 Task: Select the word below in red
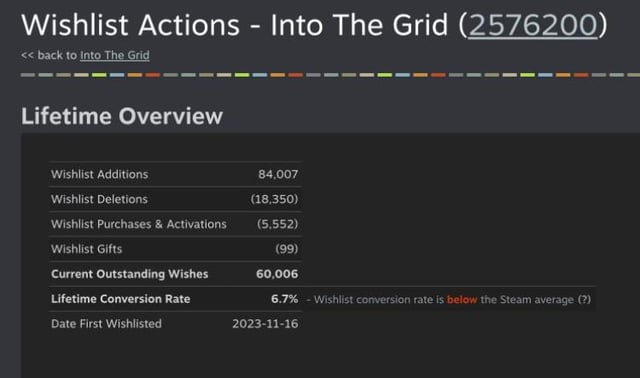point(462,300)
